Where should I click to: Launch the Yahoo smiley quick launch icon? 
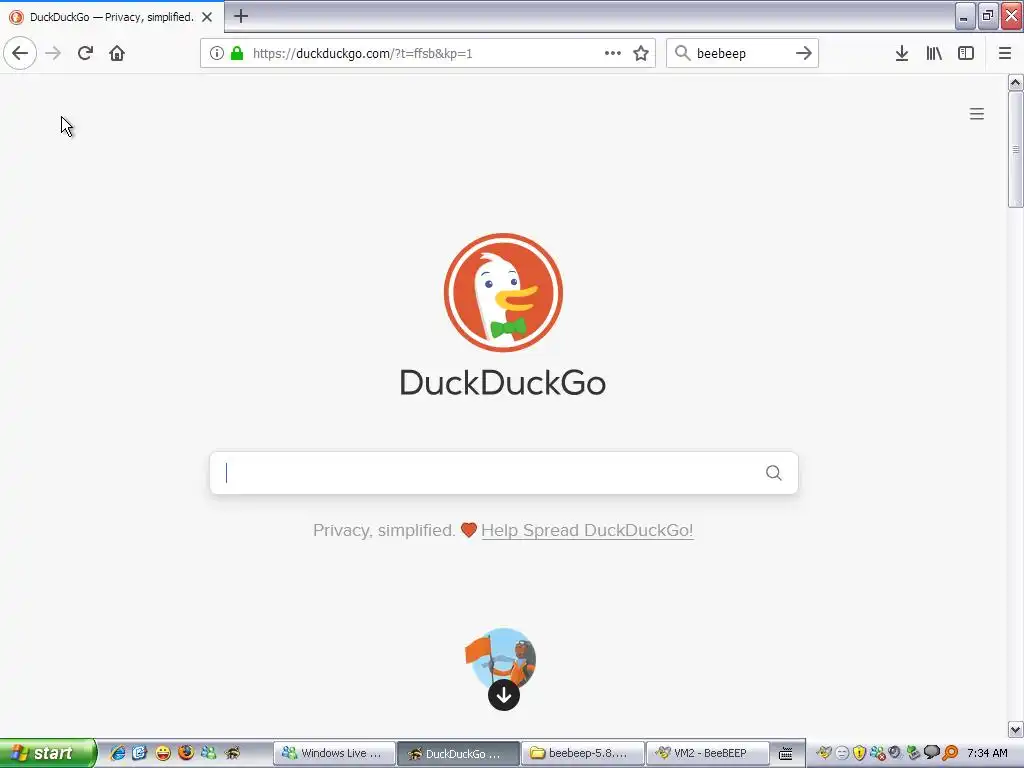click(163, 753)
